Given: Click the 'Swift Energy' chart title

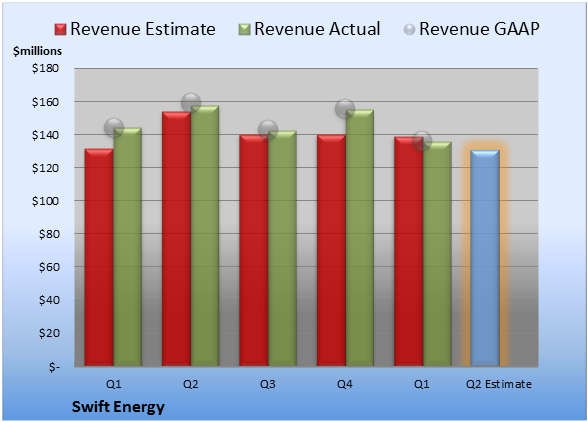Looking at the screenshot, I should click(118, 407).
